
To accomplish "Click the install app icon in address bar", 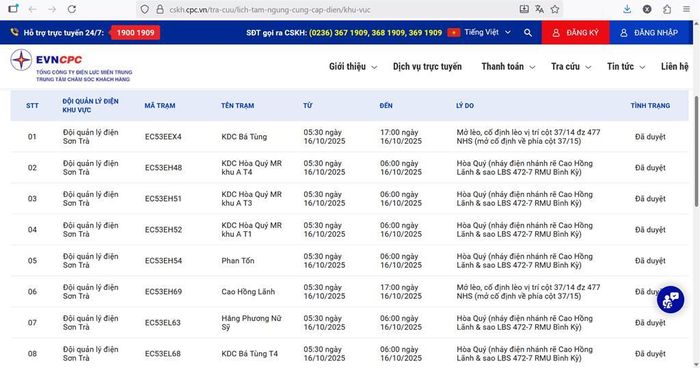I will click(x=524, y=9).
